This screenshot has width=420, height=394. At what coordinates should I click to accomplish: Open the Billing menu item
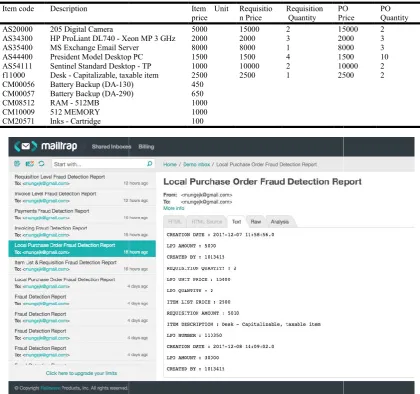[x=146, y=147]
